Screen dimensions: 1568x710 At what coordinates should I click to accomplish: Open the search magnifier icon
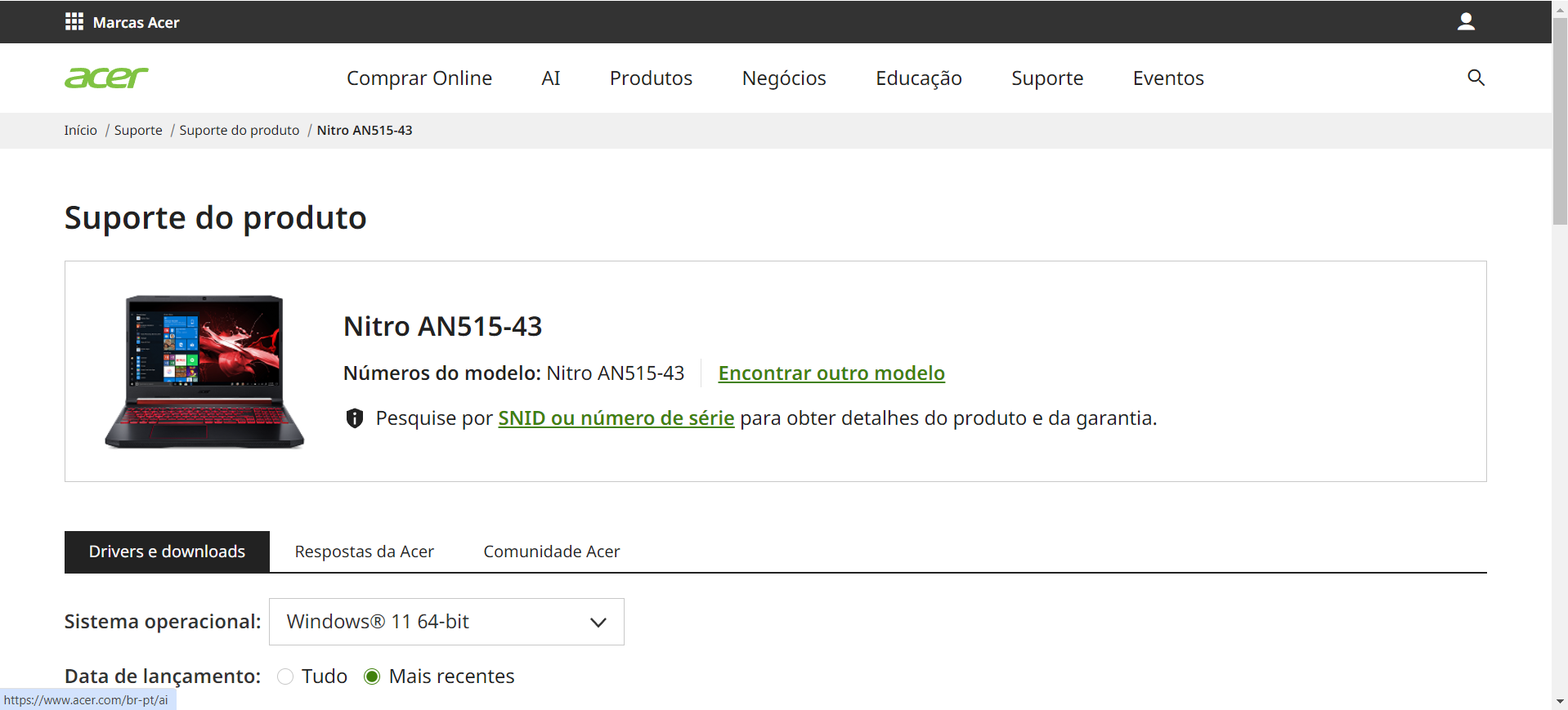[x=1476, y=78]
